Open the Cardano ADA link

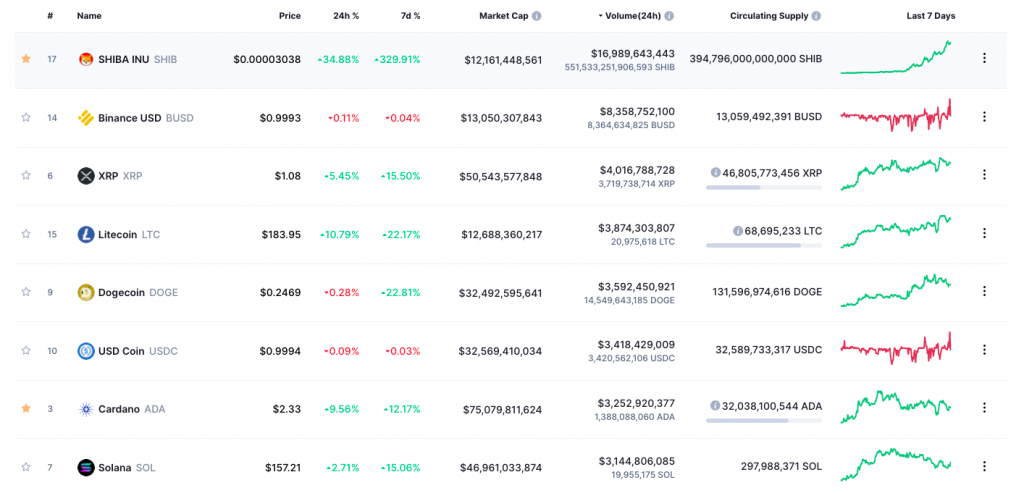131,409
